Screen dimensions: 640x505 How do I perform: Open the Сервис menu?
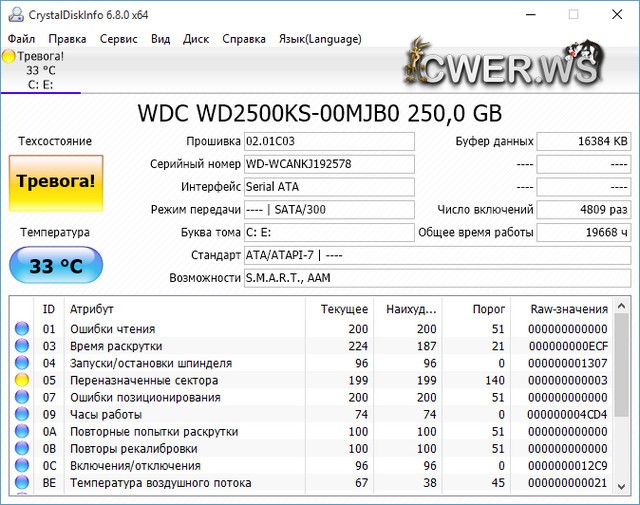pyautogui.click(x=119, y=39)
